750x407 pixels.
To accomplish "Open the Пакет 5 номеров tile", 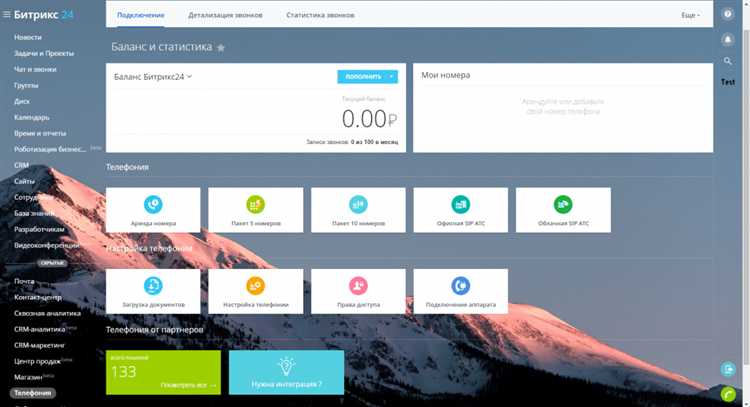I will click(255, 210).
